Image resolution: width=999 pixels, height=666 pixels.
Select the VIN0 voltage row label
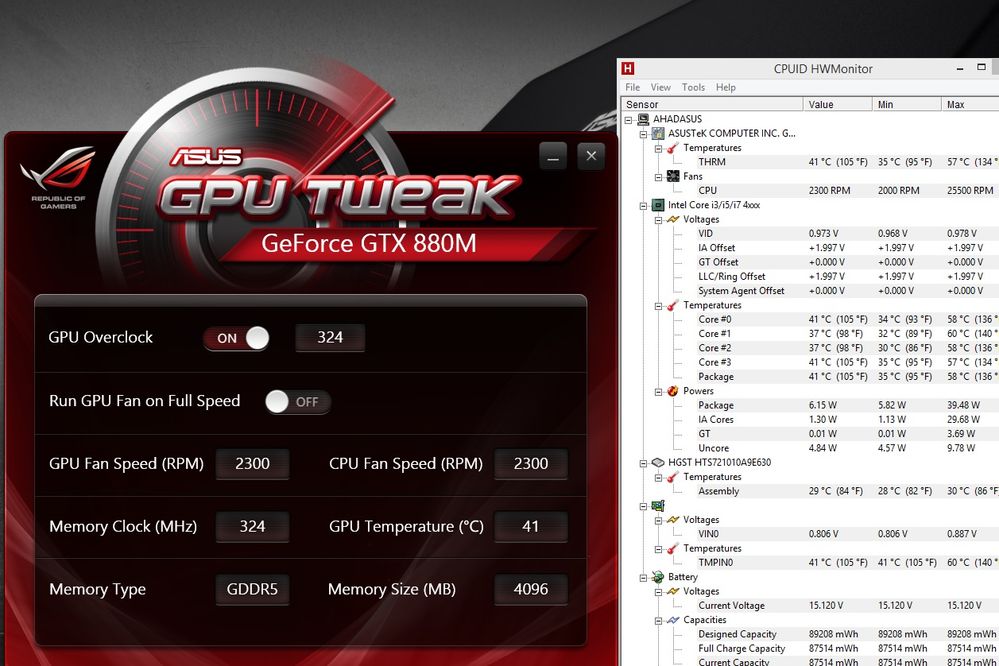click(708, 533)
